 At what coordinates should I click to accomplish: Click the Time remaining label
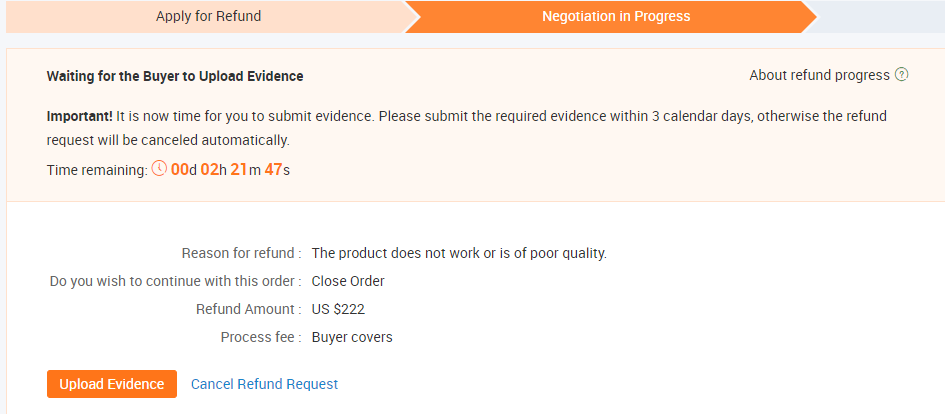click(97, 170)
